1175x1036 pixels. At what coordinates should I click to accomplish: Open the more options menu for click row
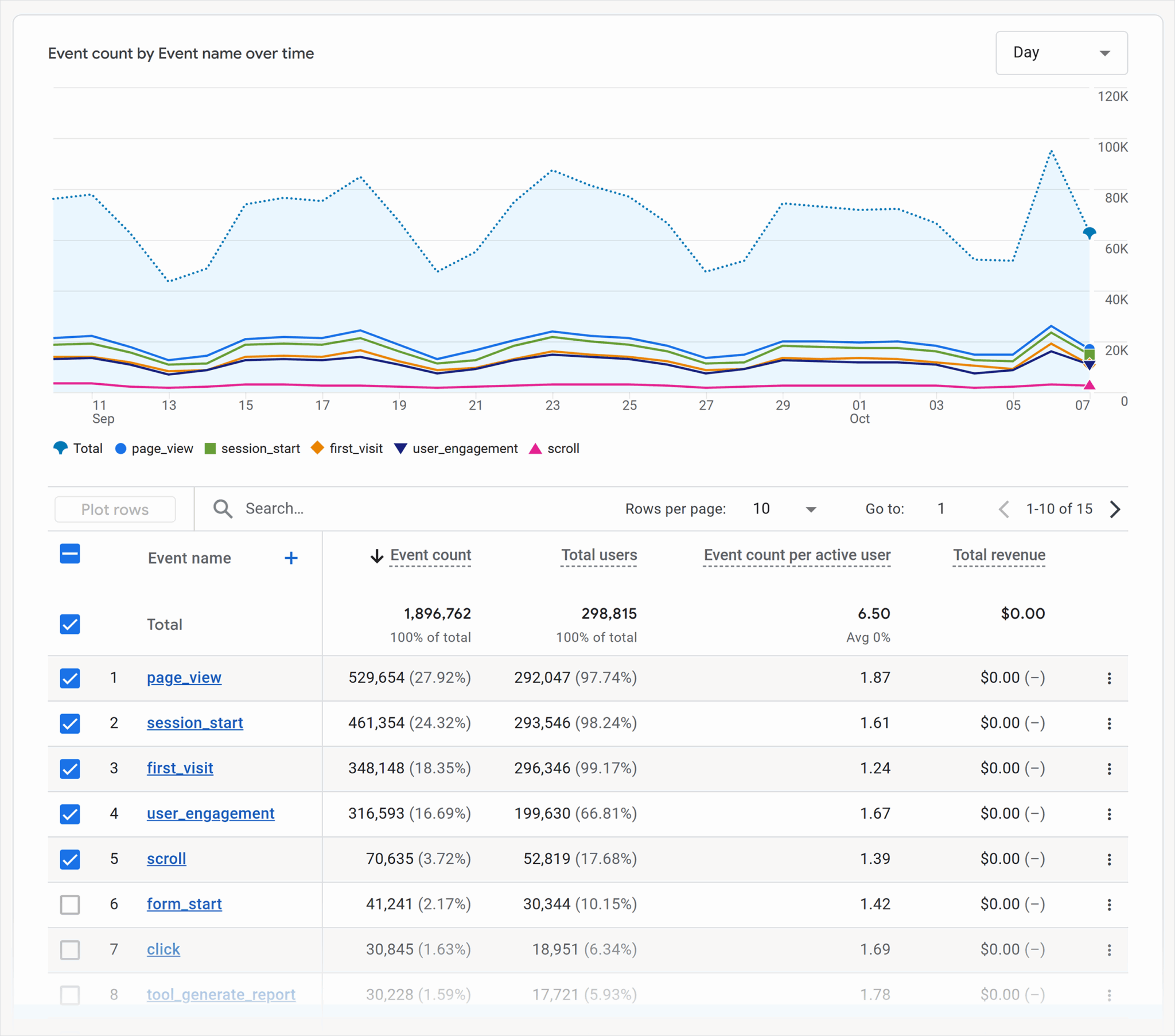pos(1109,951)
